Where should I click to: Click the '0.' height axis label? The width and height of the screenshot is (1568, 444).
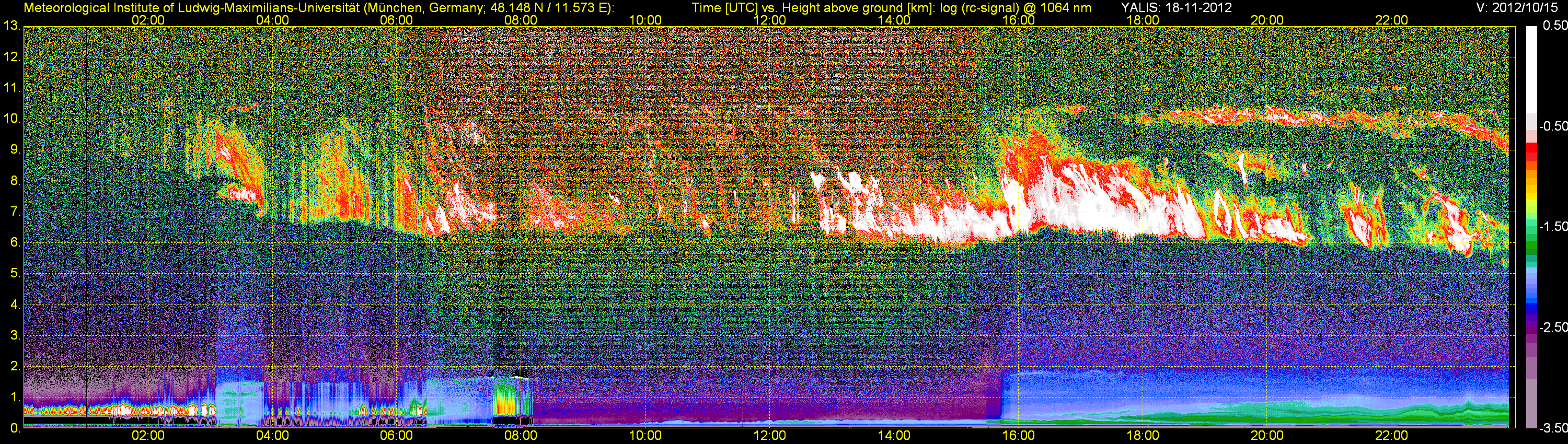pos(15,428)
